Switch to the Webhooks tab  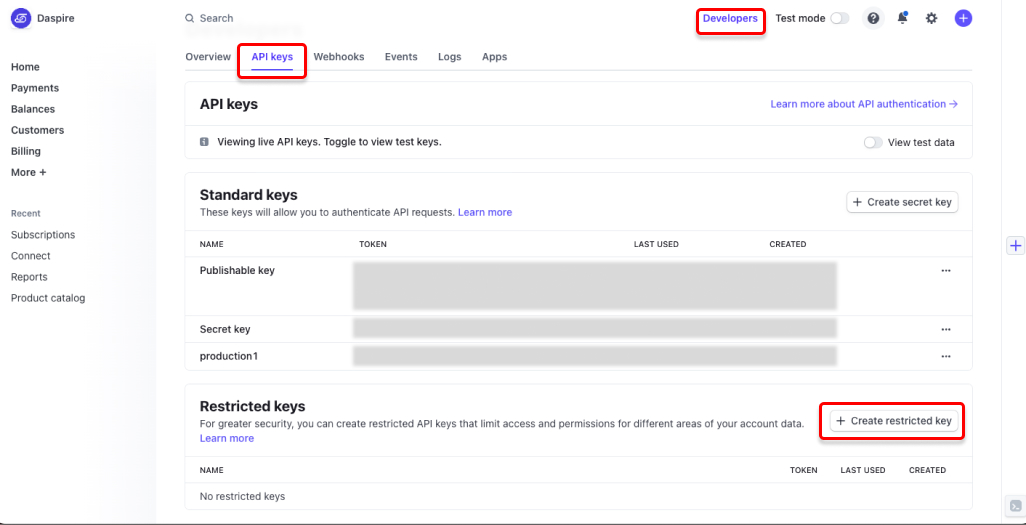coord(339,57)
